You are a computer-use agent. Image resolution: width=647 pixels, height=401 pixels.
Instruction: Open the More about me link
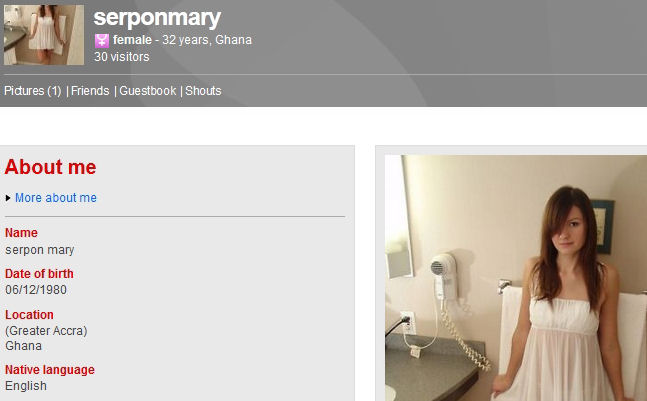[x=56, y=198]
